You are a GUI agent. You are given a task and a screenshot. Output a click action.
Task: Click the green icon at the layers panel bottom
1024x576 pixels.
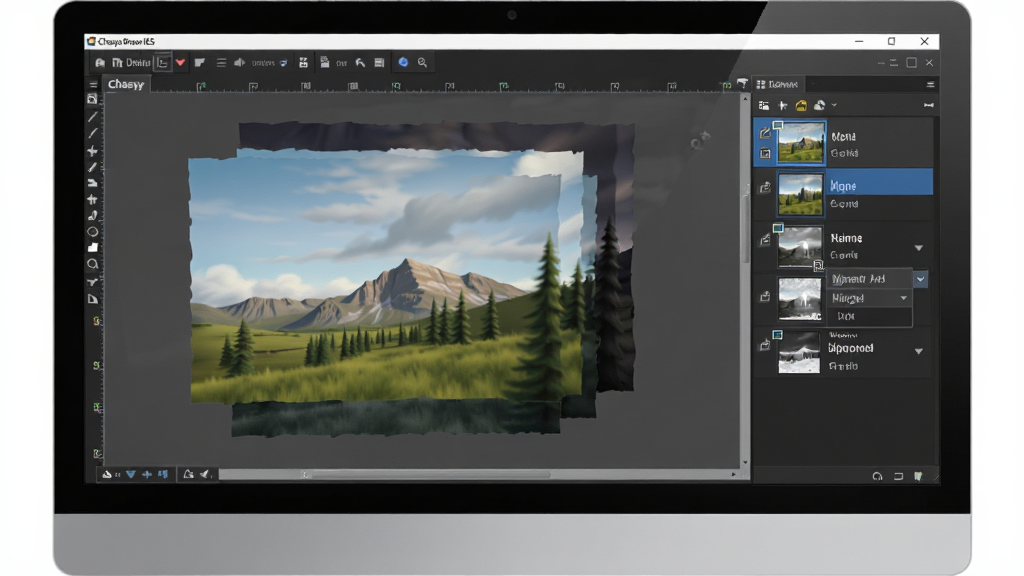click(x=918, y=476)
